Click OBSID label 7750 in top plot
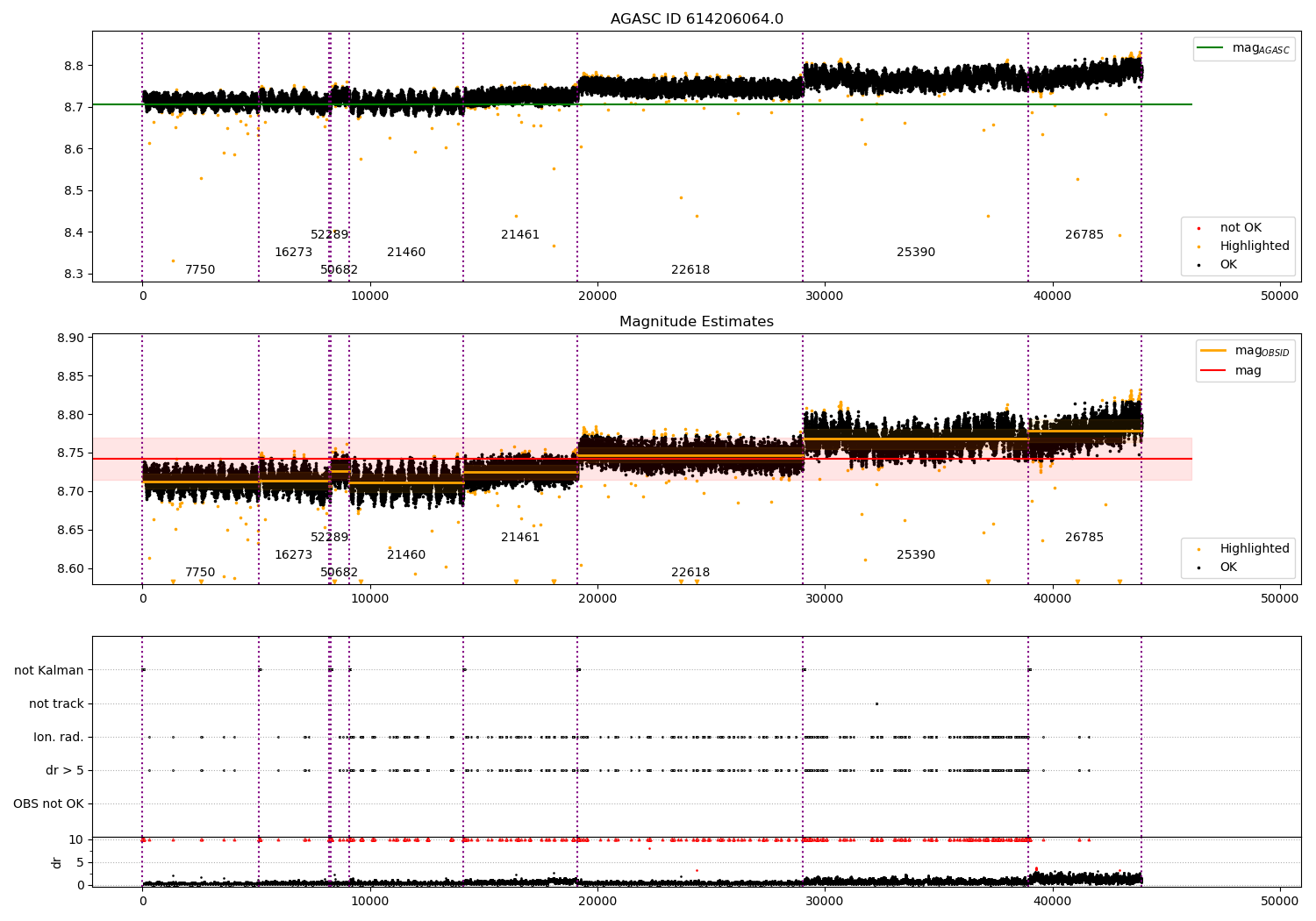1316x921 pixels. 200,270
